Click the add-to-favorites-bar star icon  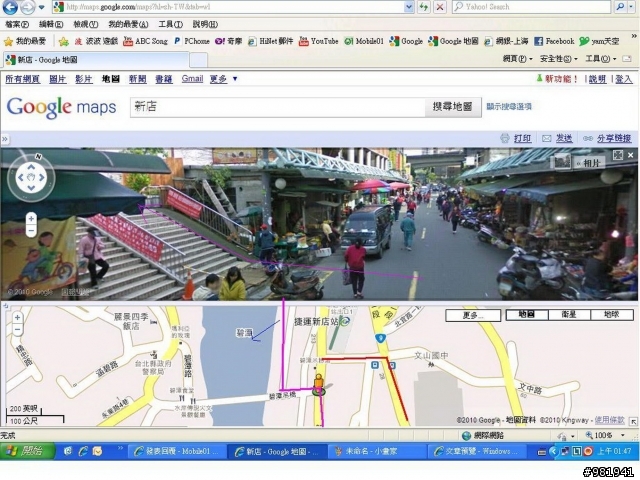pyautogui.click(x=63, y=41)
